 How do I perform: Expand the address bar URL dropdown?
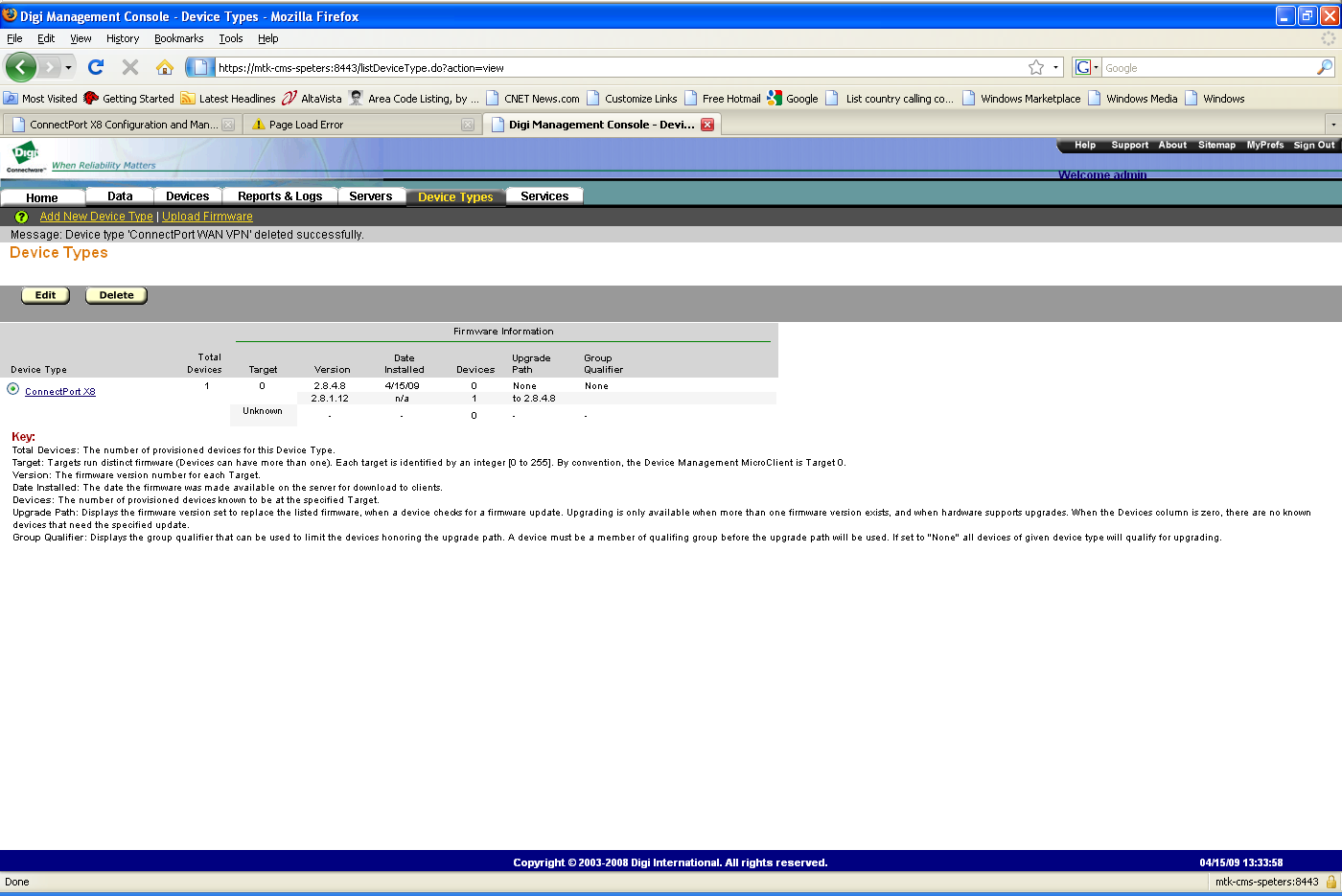[1056, 67]
